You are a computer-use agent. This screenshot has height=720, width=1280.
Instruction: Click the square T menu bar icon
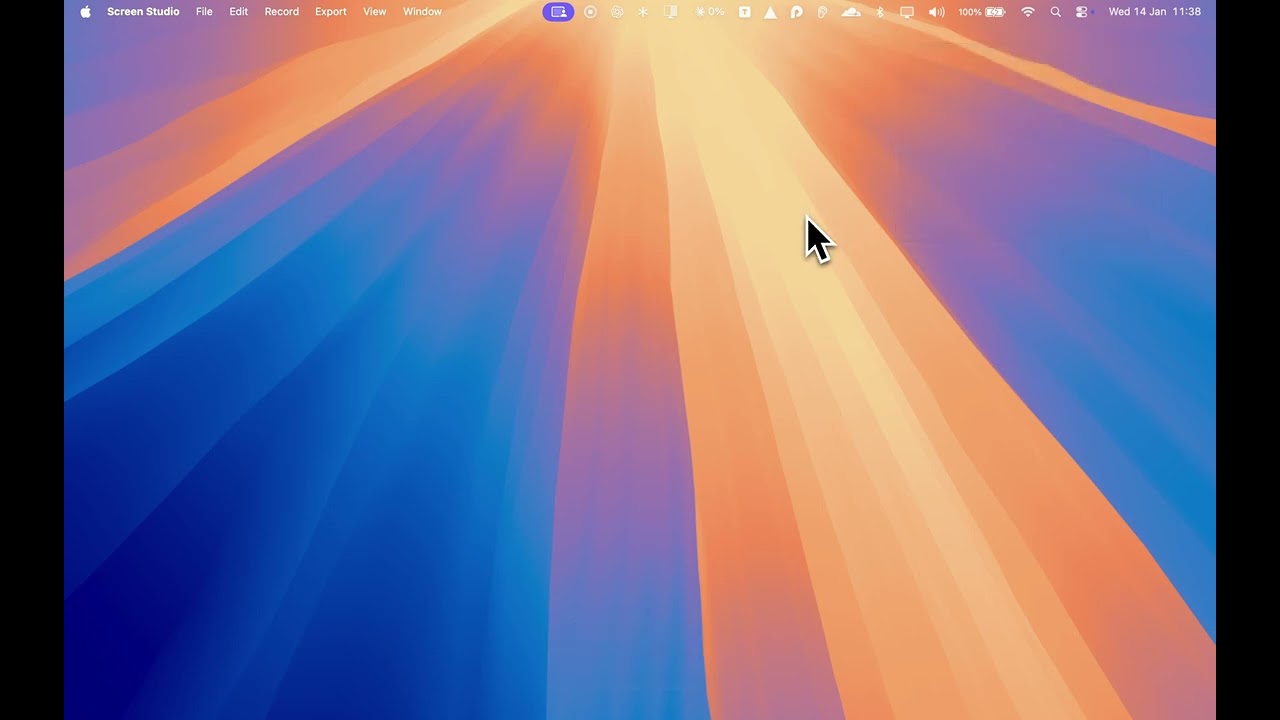(745, 12)
